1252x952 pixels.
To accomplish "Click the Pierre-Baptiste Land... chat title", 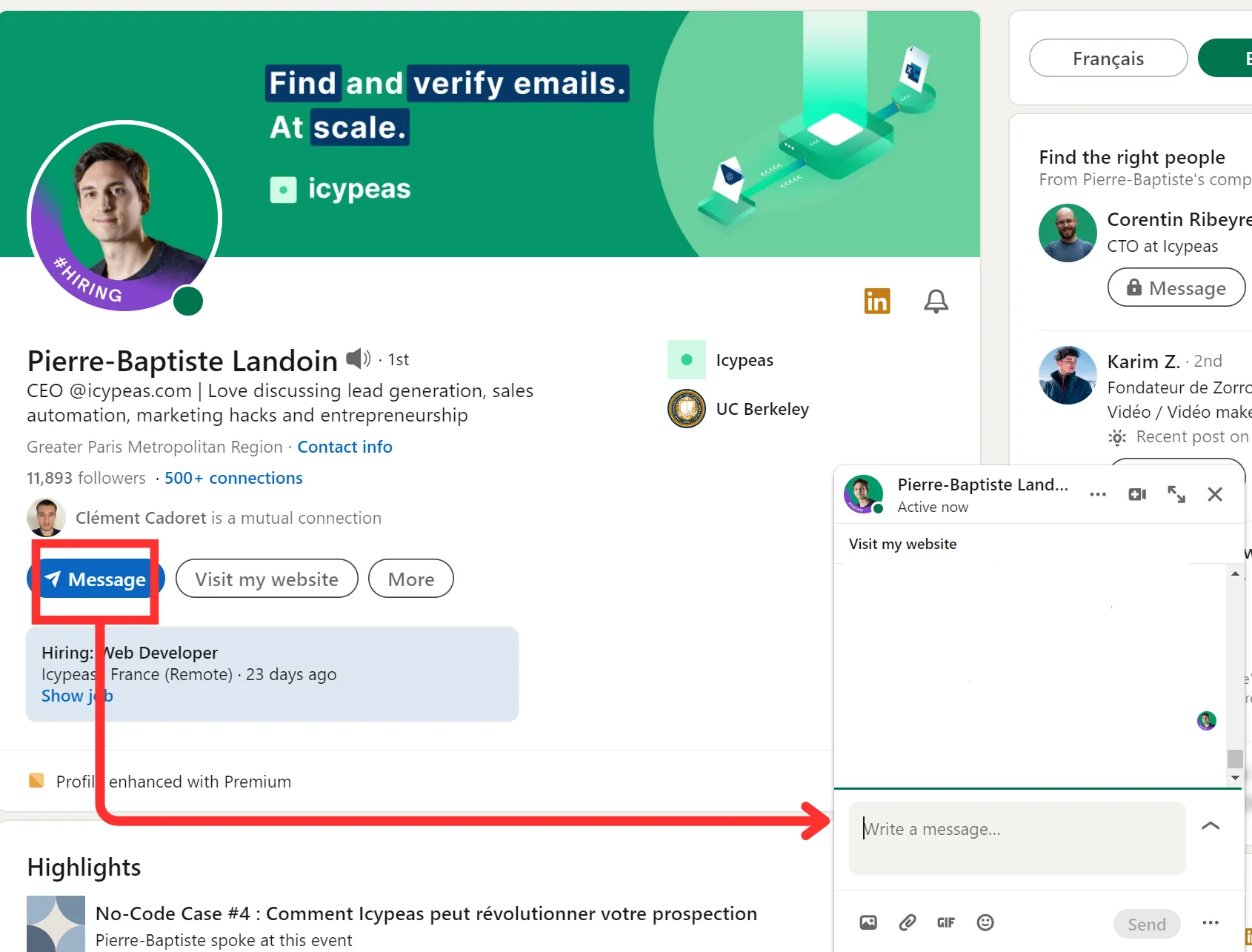I will coord(982,485).
